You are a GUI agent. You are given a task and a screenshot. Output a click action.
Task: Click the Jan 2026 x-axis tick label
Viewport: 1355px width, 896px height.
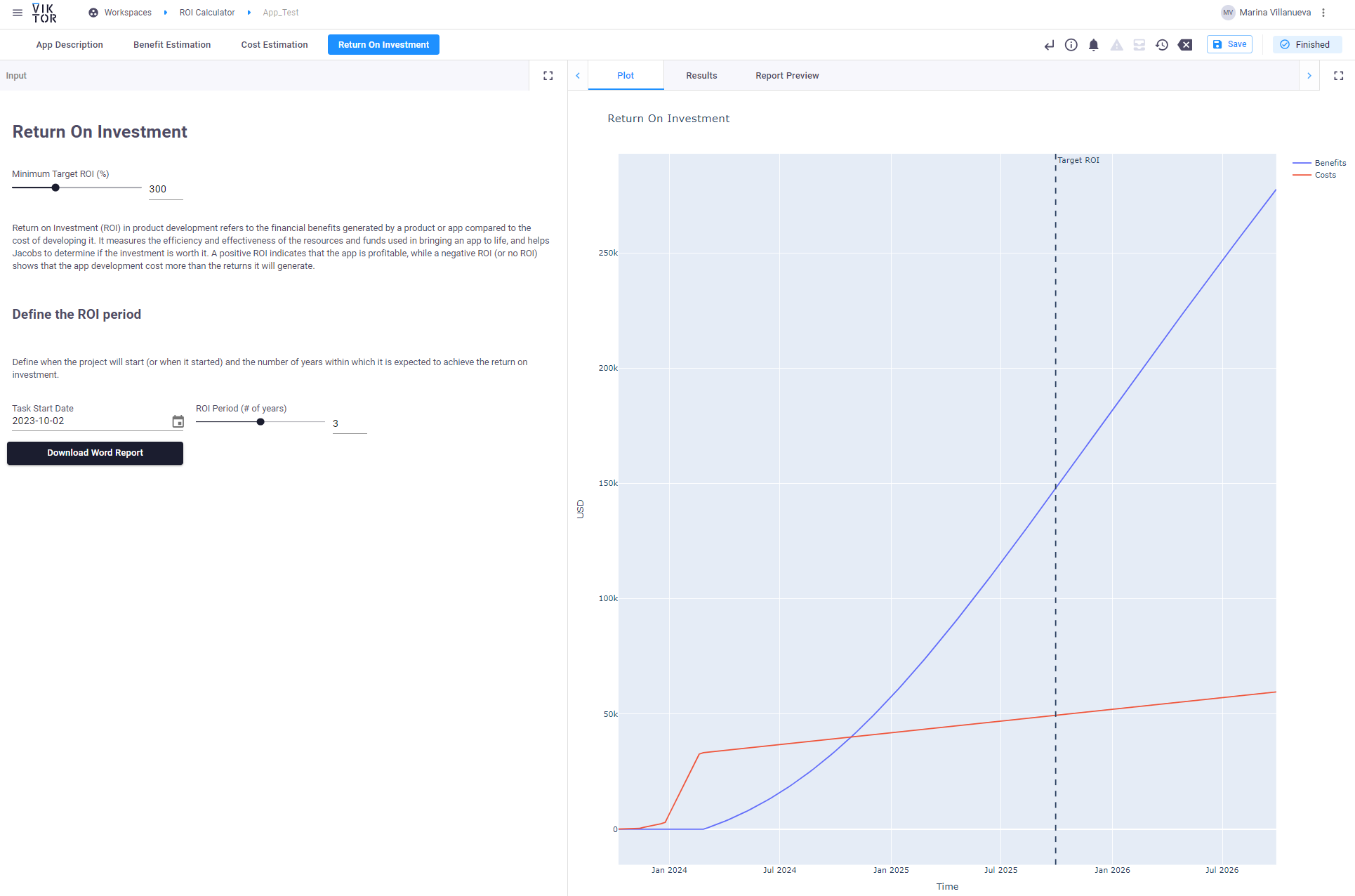1112,870
